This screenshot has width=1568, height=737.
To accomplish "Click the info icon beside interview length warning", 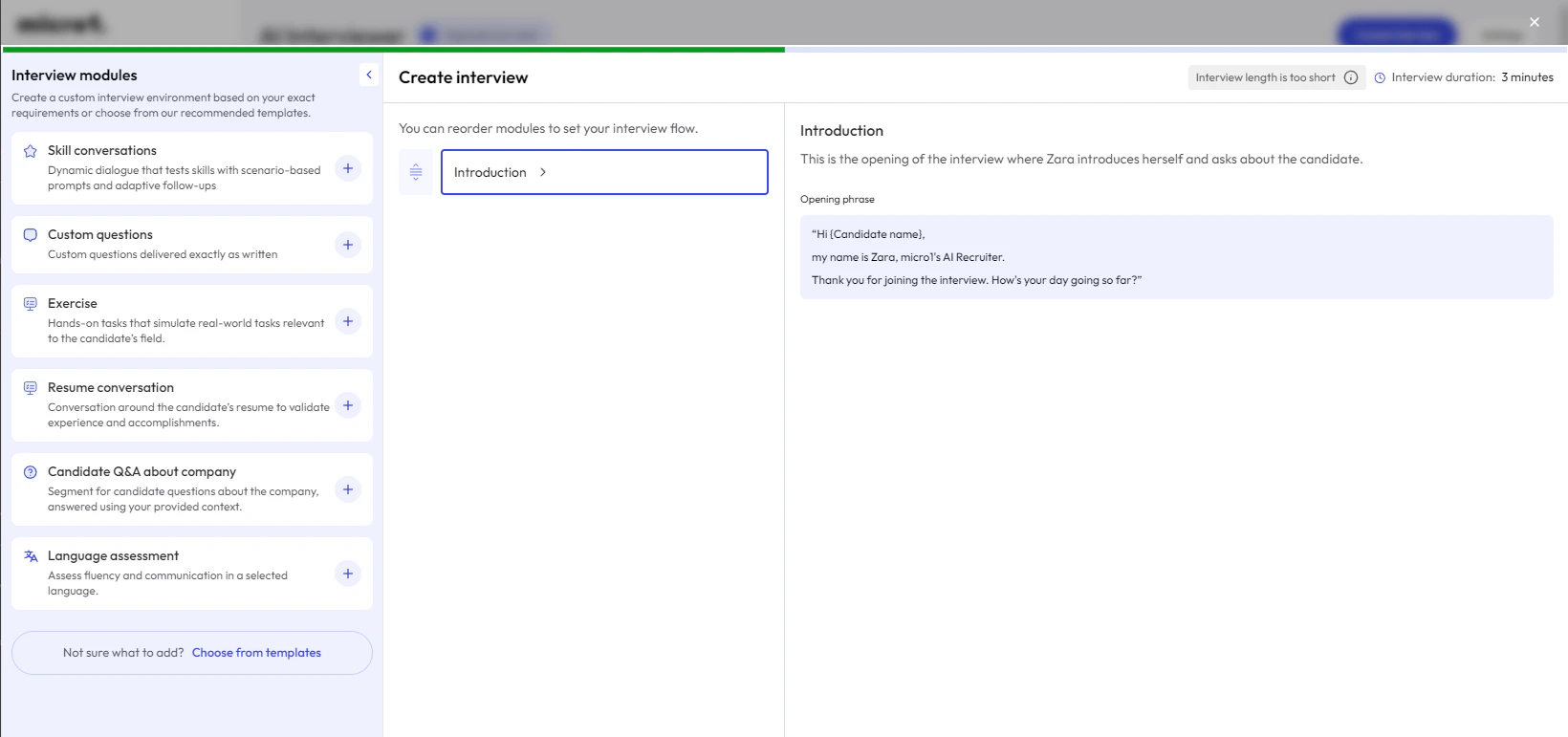I will tap(1351, 77).
